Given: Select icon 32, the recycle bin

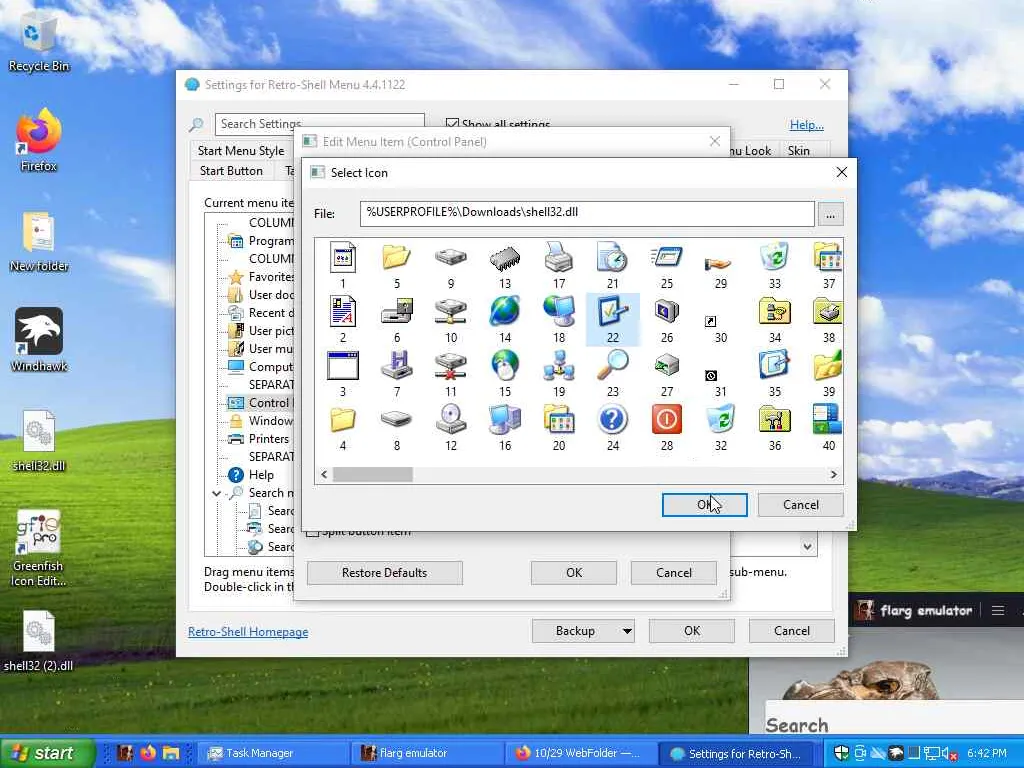Looking at the screenshot, I should click(721, 420).
